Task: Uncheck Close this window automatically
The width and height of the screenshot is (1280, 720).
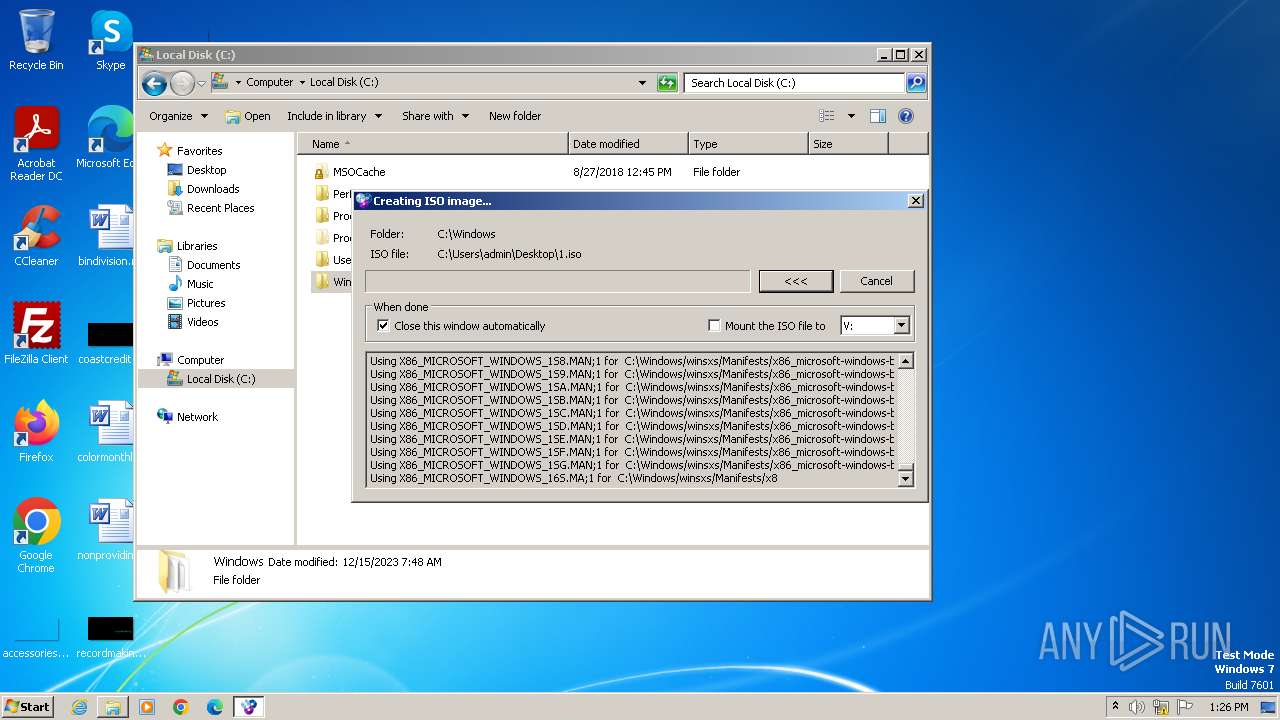Action: pyautogui.click(x=382, y=326)
